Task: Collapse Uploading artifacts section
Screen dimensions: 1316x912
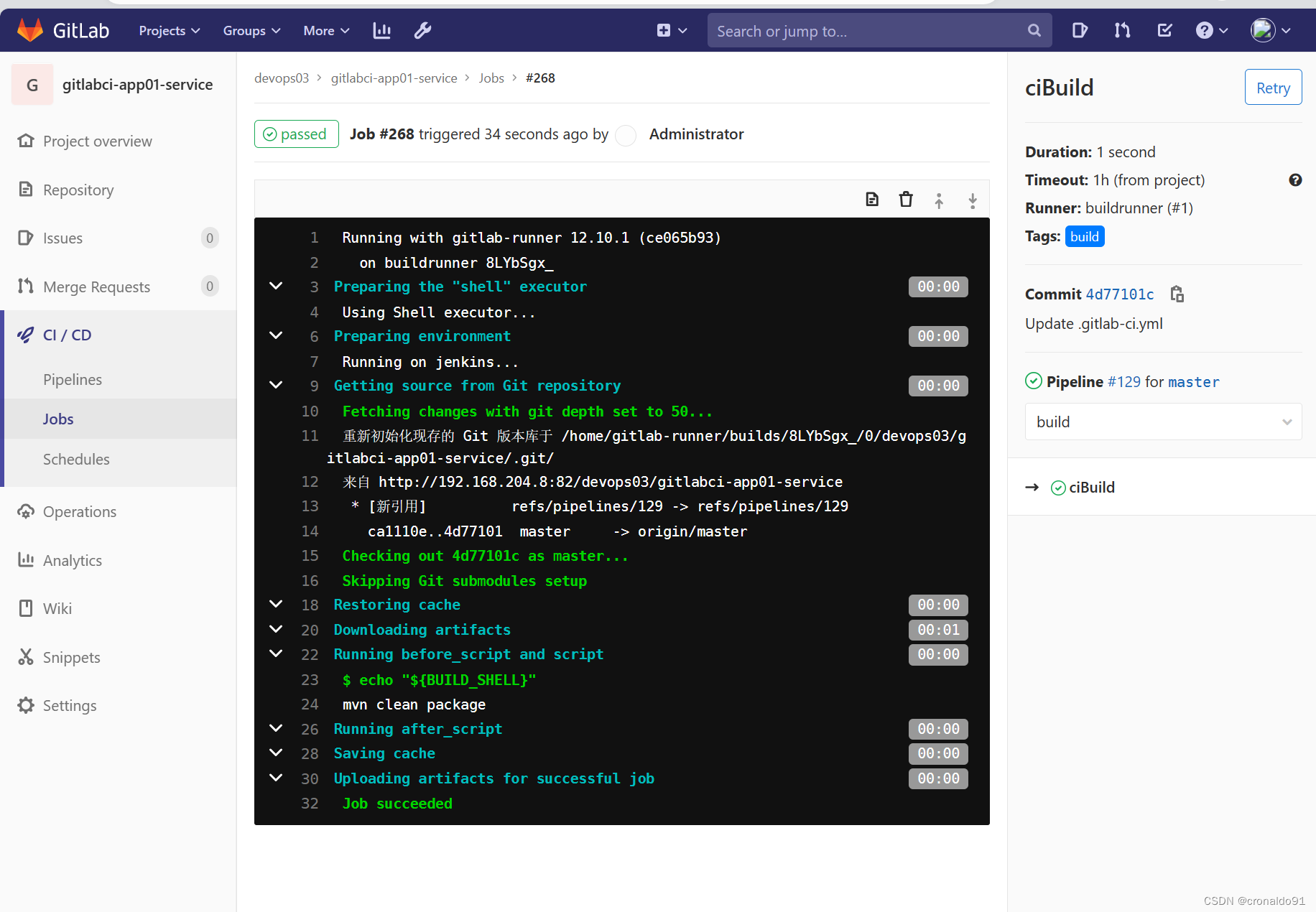Action: coord(276,778)
